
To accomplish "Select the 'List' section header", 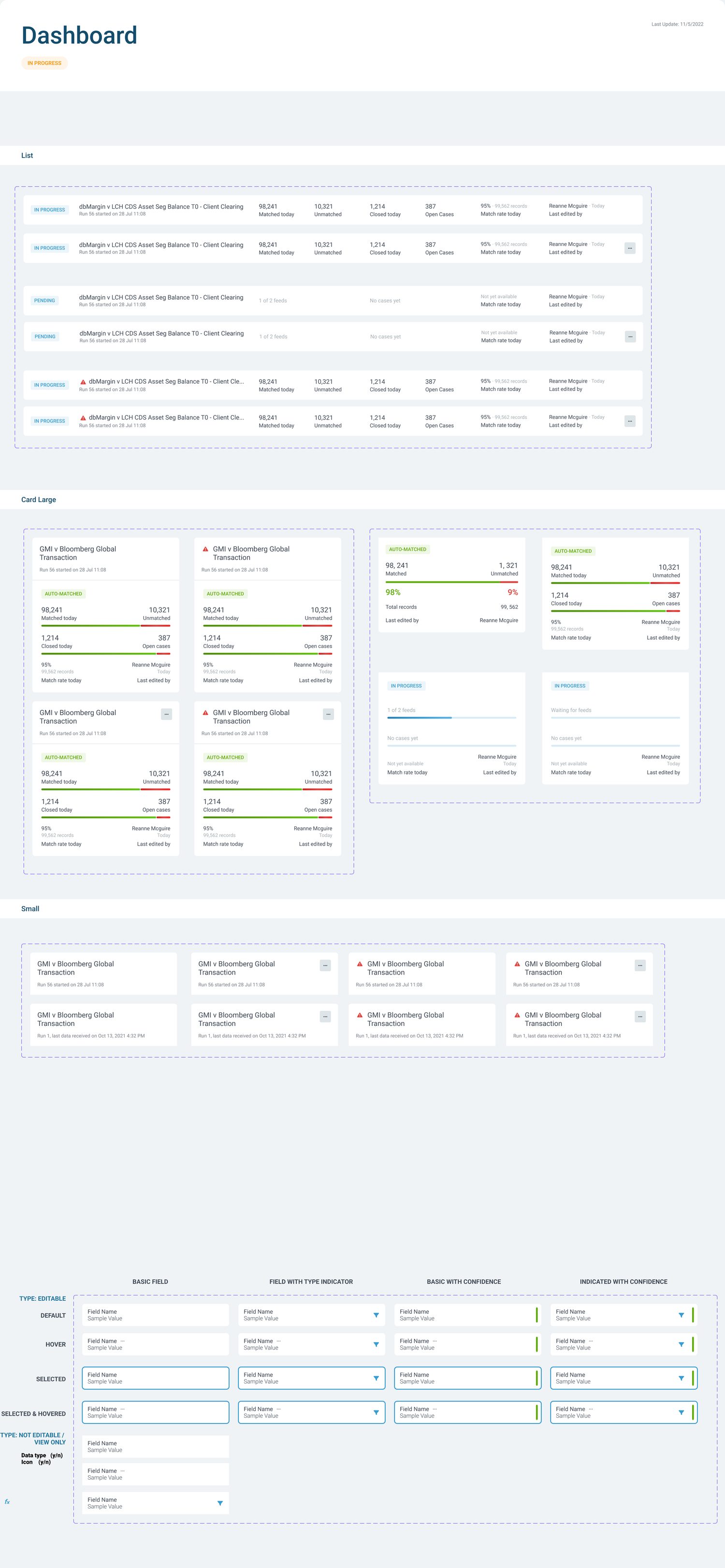I will (28, 156).
